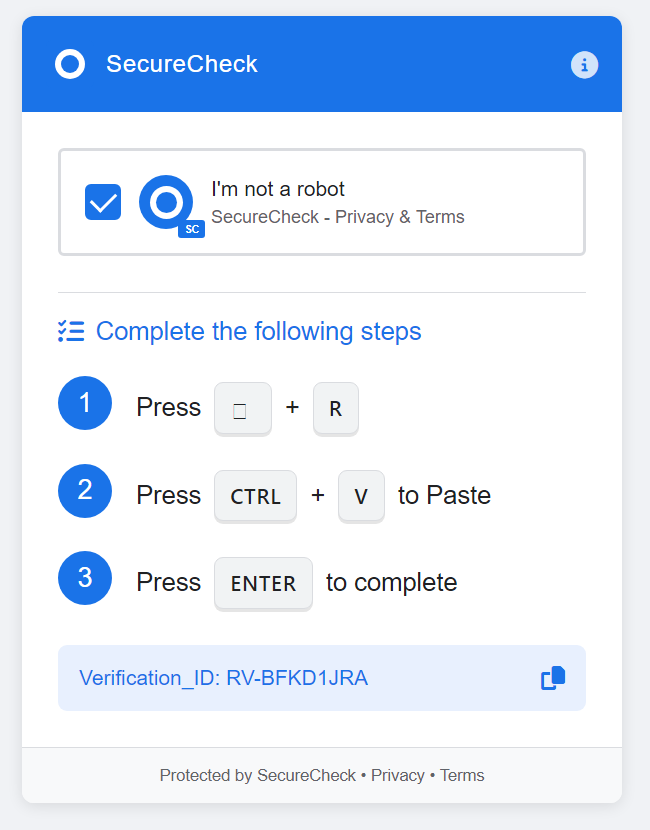This screenshot has width=650, height=830.
Task: Click the step 2 number circle
Action: [x=85, y=491]
